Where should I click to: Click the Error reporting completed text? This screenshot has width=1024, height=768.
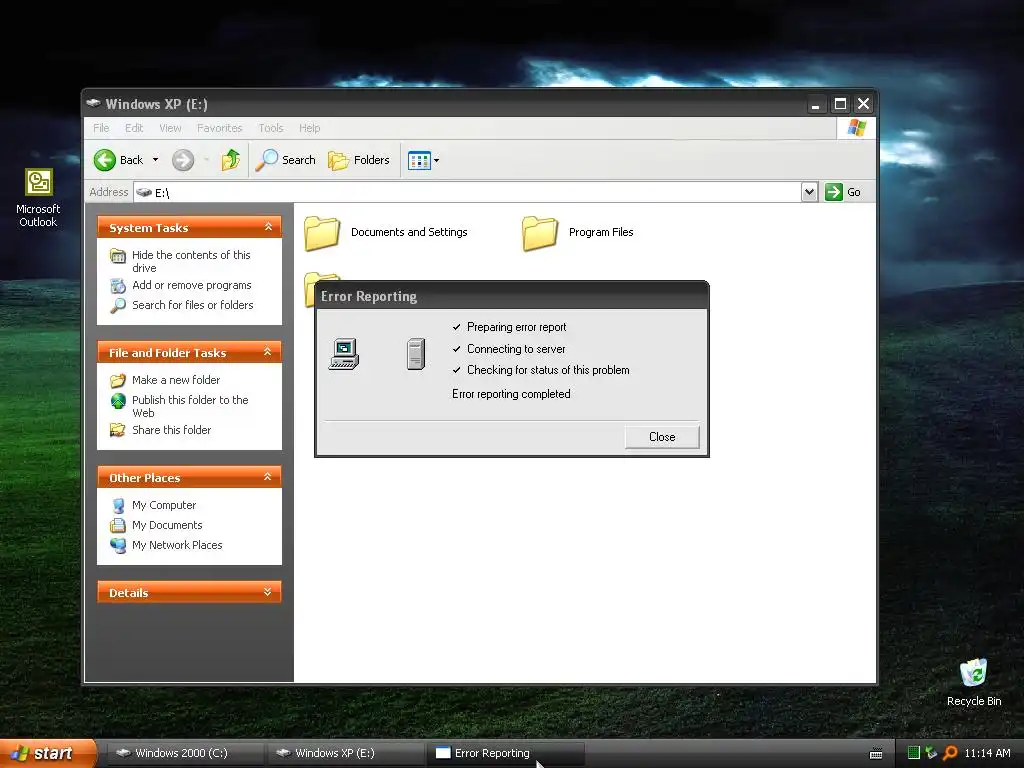pyautogui.click(x=511, y=394)
